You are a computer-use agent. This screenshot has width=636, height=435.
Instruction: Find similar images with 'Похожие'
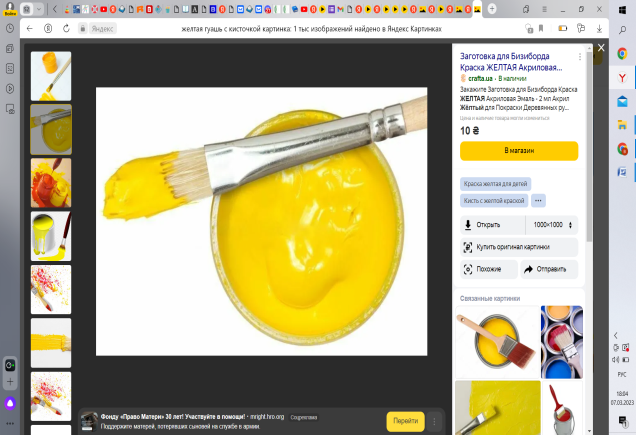[x=489, y=269]
